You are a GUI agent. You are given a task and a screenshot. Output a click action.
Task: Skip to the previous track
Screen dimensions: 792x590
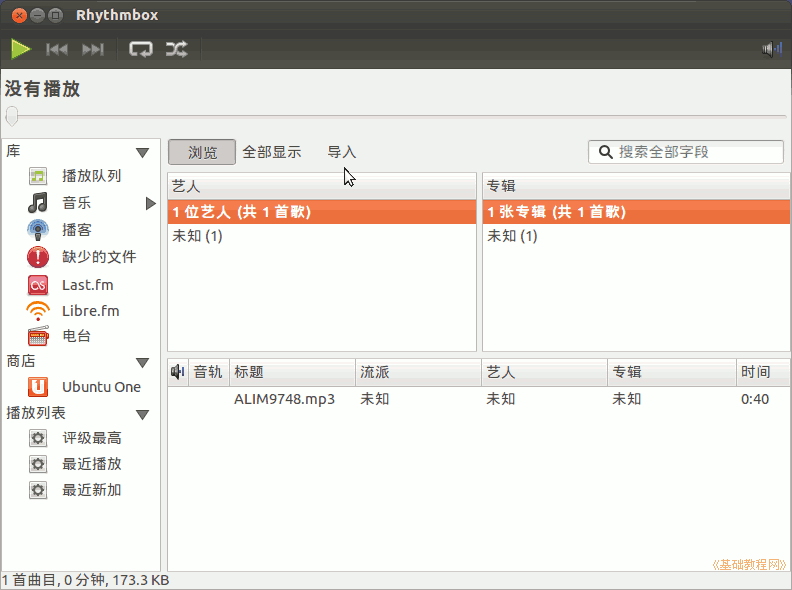[57, 49]
